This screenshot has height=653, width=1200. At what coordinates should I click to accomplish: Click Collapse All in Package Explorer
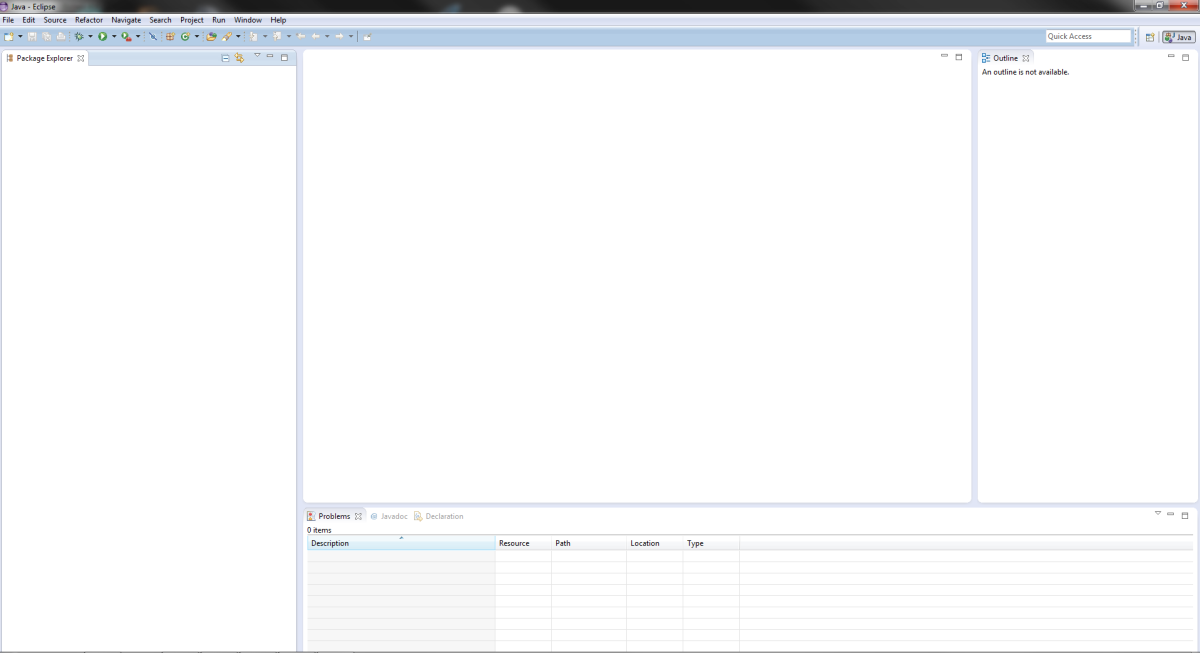[x=226, y=58]
